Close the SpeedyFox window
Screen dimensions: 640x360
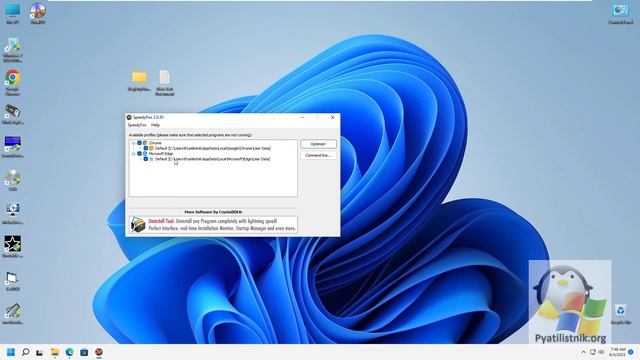tap(333, 117)
